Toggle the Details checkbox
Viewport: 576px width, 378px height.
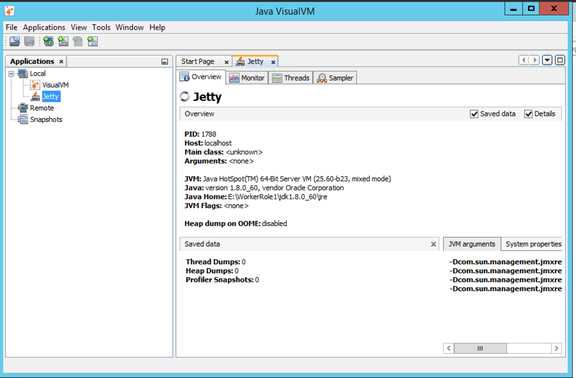(x=529, y=114)
